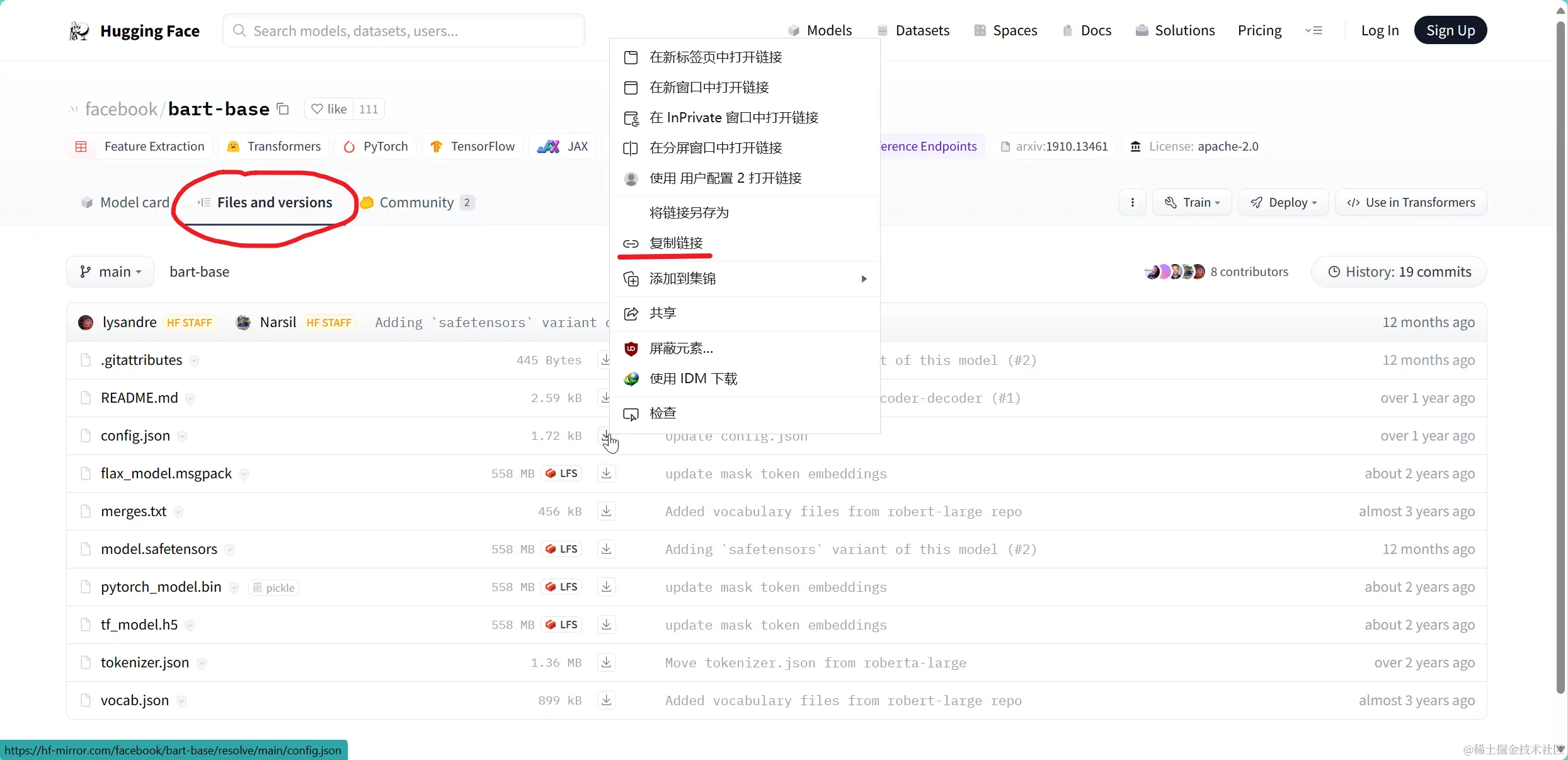Click the Sign Up button
Viewport: 1568px width, 760px height.
[1450, 30]
